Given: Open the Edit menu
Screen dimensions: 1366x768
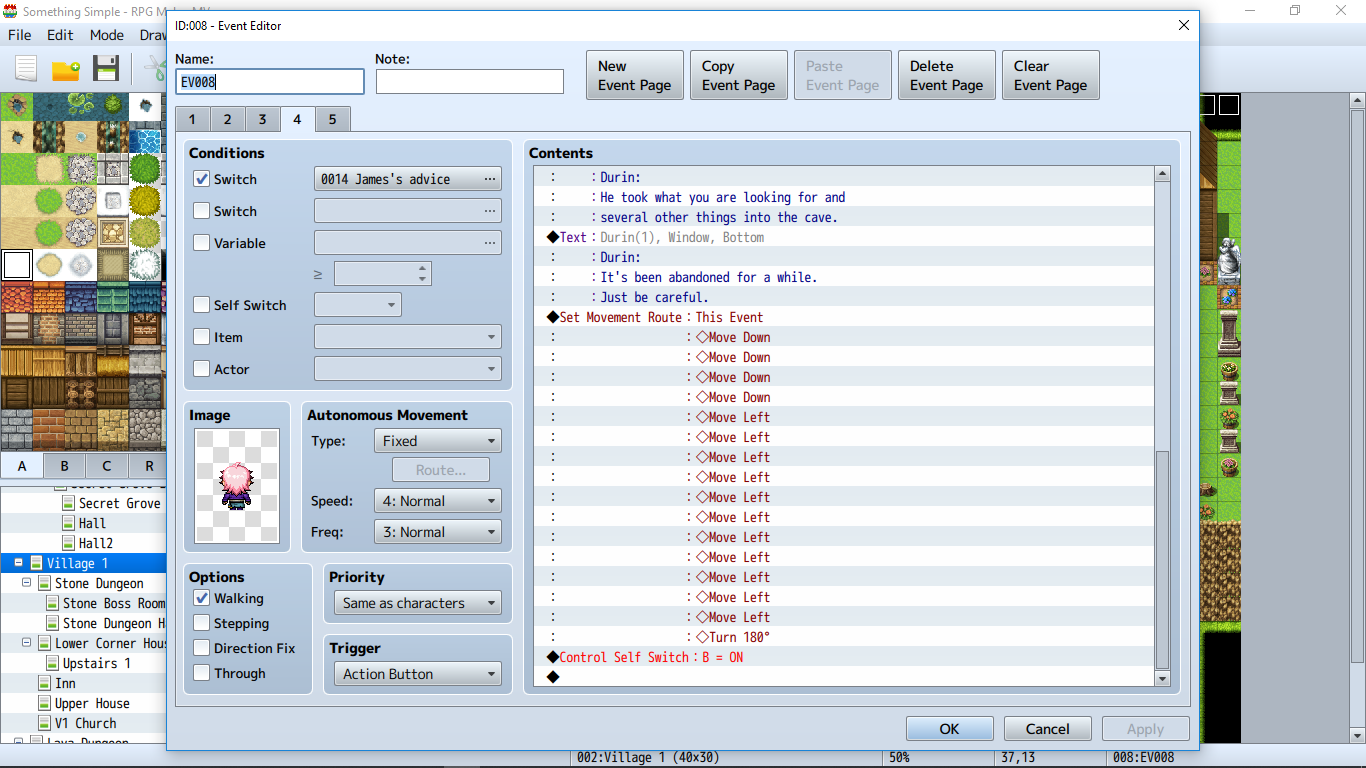Looking at the screenshot, I should 60,35.
